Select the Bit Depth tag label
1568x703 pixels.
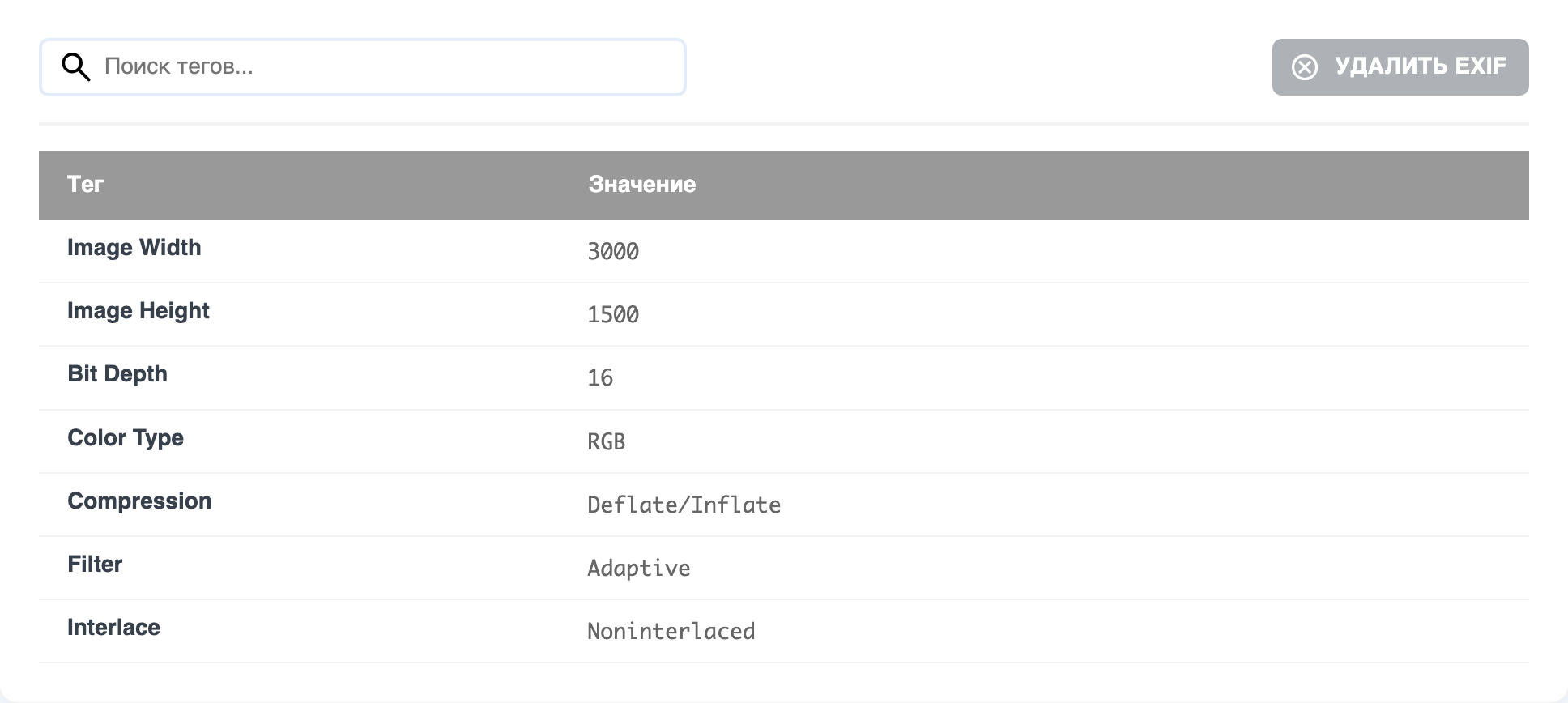(117, 374)
